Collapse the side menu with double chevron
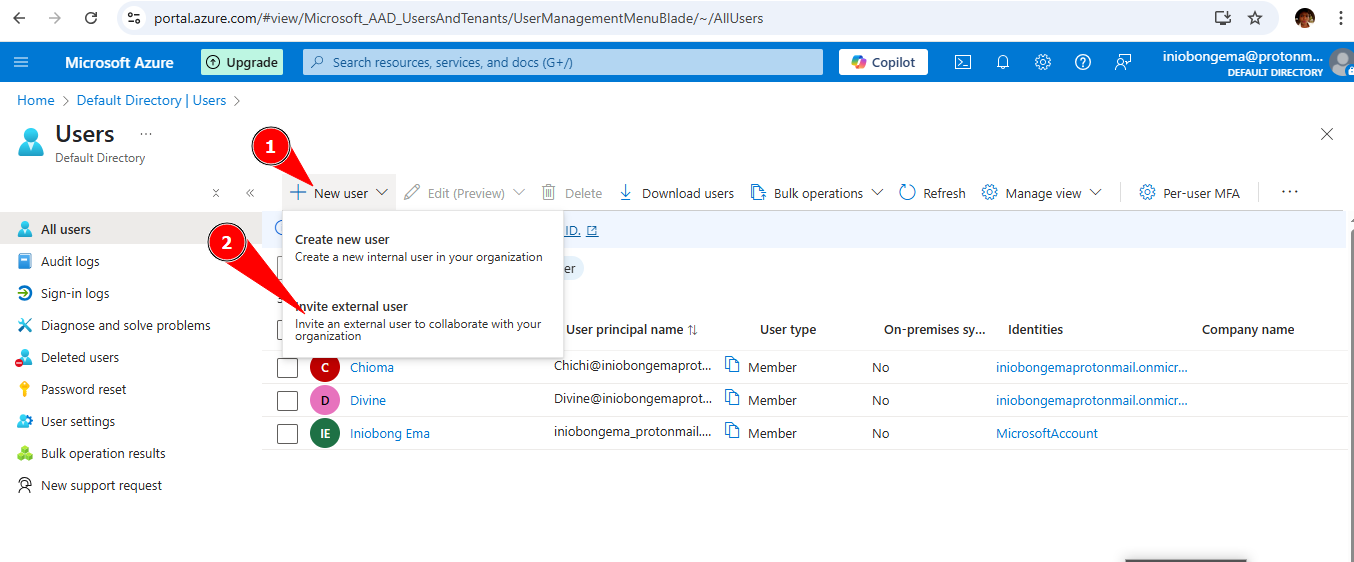 (250, 193)
